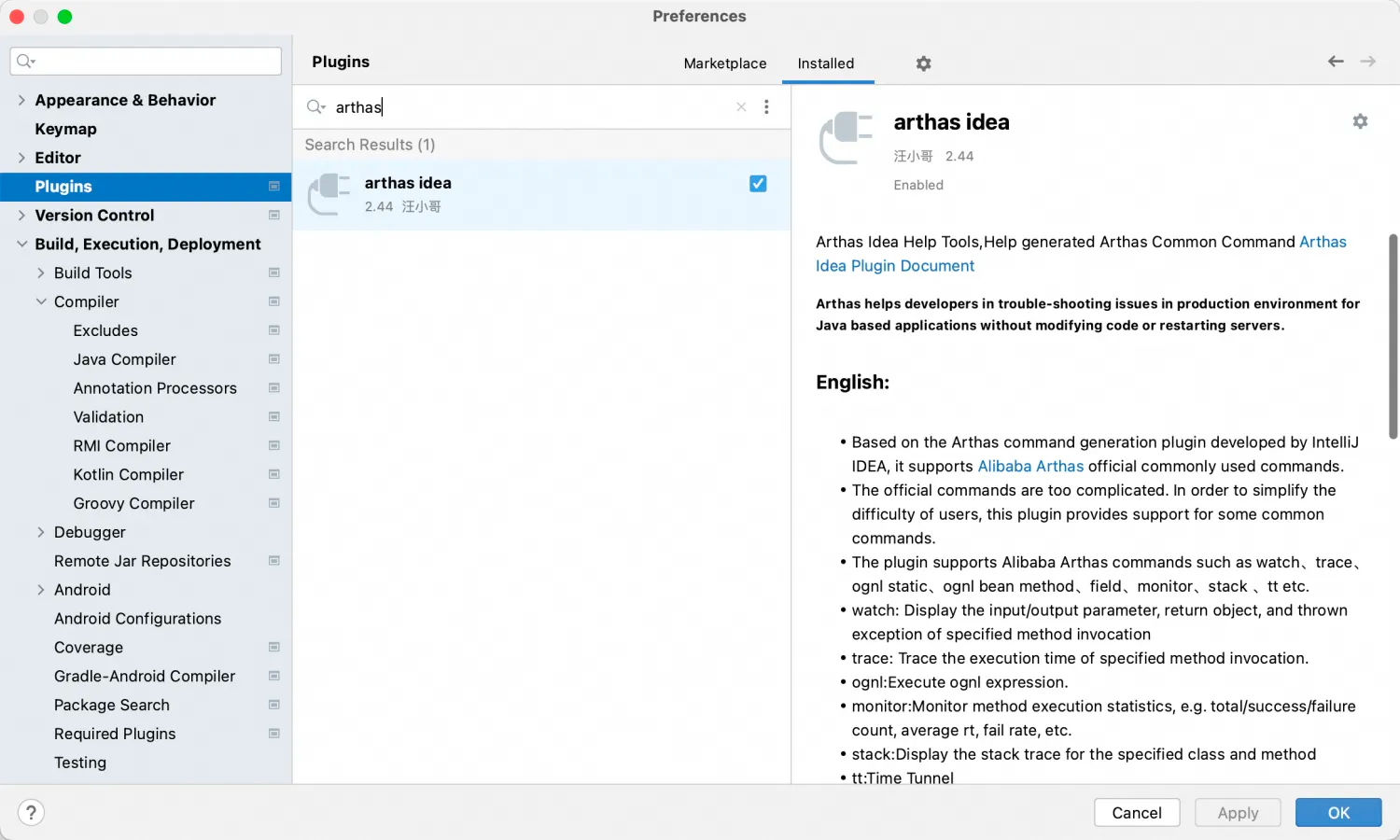Viewport: 1400px width, 840px height.
Task: Open the gear menu next to Installed tab
Action: pyautogui.click(x=923, y=63)
